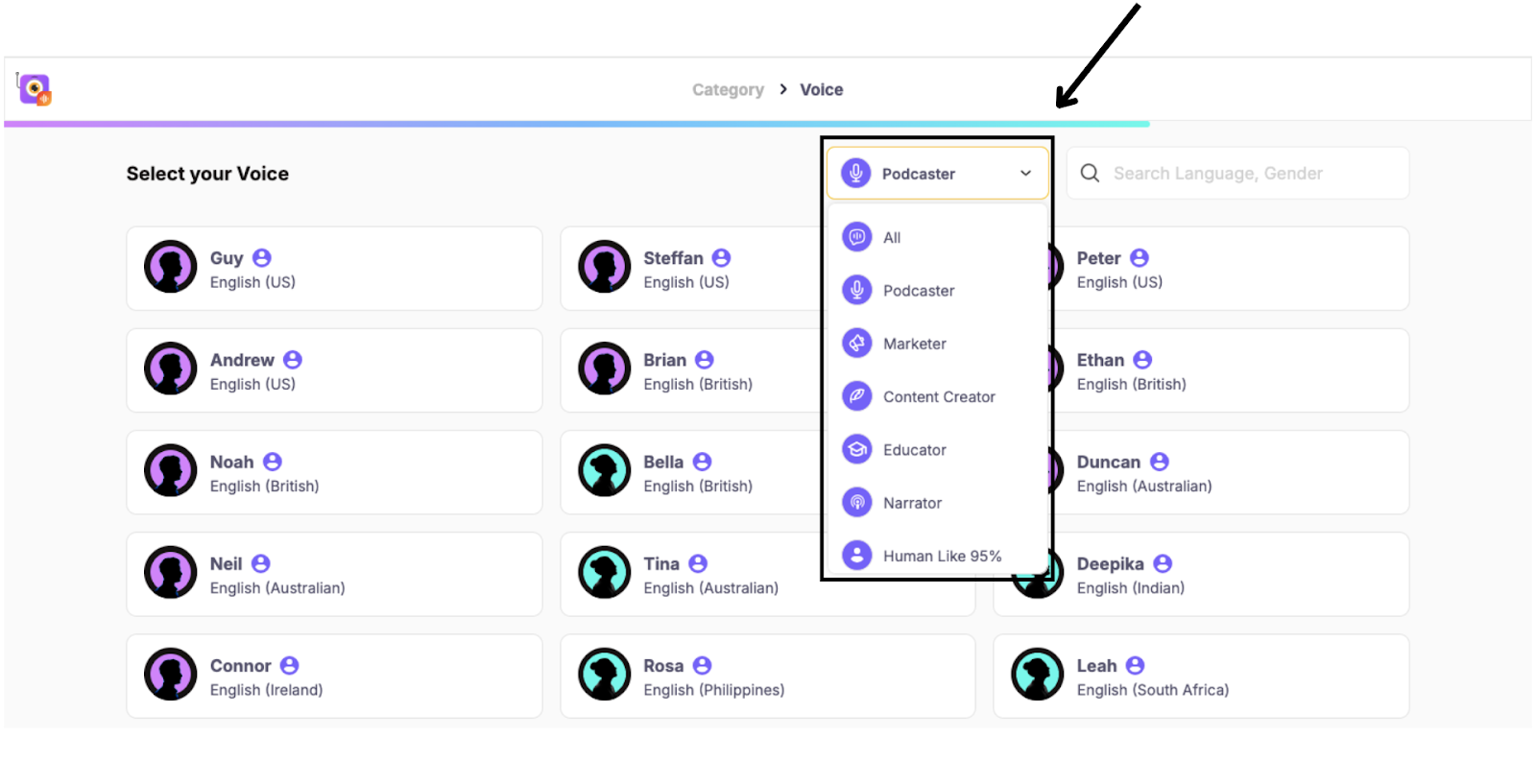Select the All option in the dropdown list
The width and height of the screenshot is (1536, 784).
(938, 237)
